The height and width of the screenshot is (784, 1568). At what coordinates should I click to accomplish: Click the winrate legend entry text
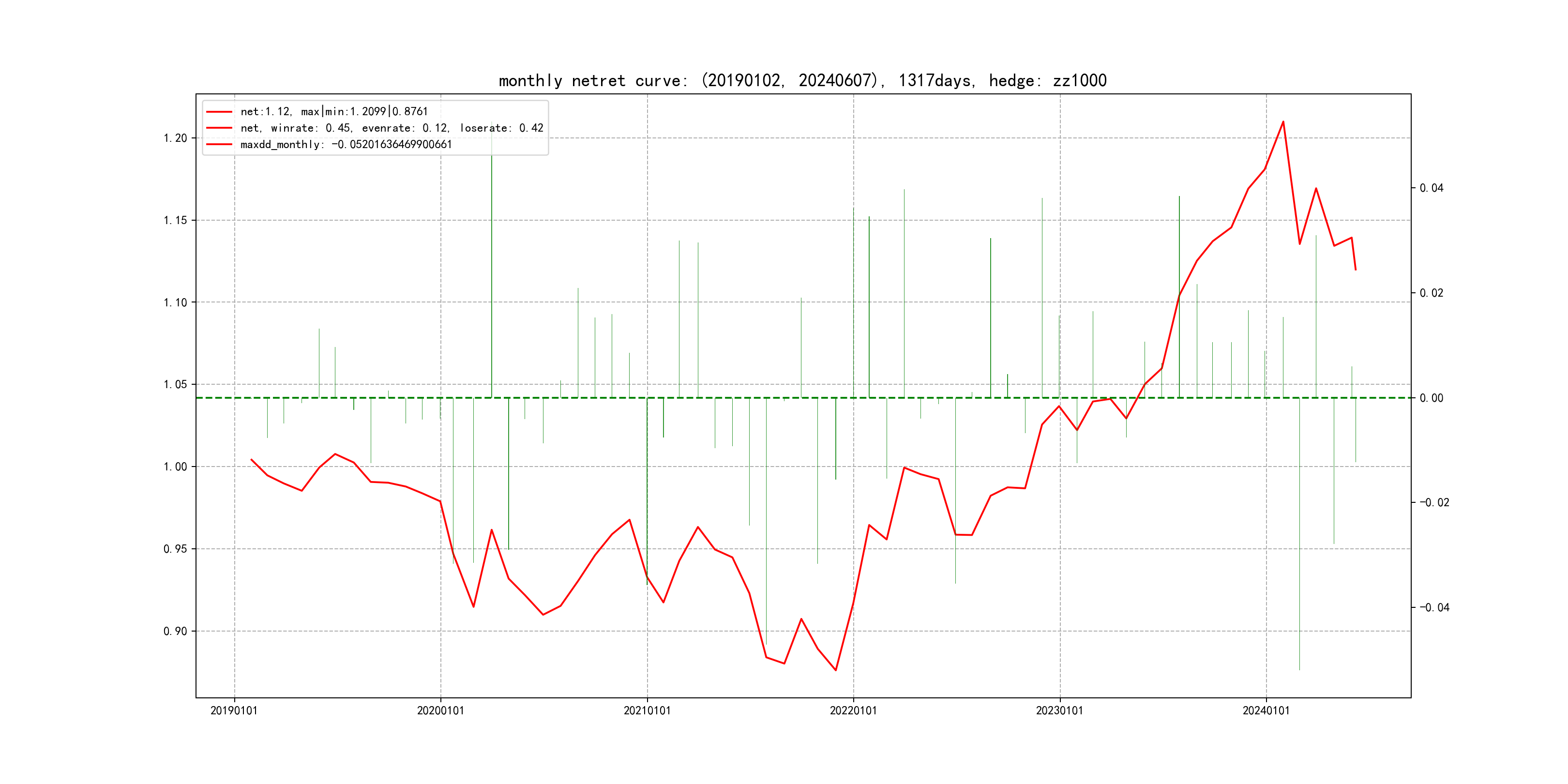click(x=392, y=128)
